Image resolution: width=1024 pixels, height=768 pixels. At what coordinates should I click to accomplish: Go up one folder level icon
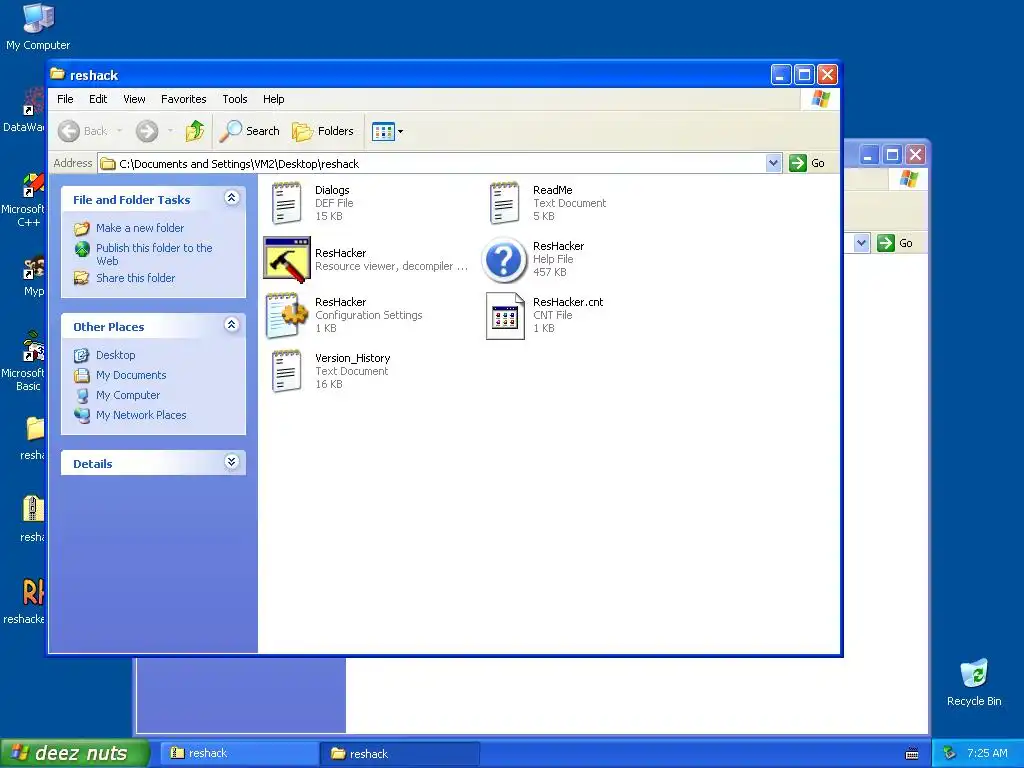(195, 131)
